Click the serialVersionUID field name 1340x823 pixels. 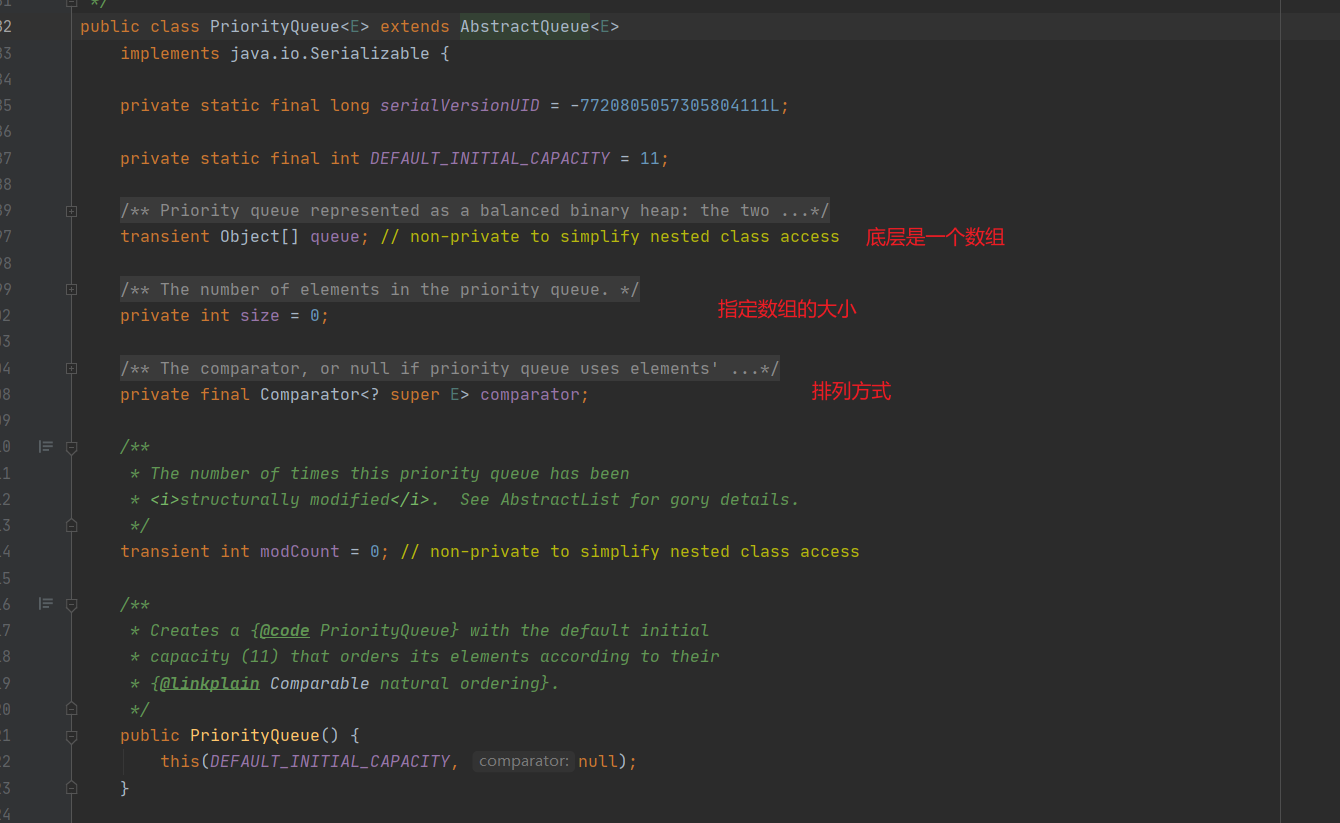[460, 105]
